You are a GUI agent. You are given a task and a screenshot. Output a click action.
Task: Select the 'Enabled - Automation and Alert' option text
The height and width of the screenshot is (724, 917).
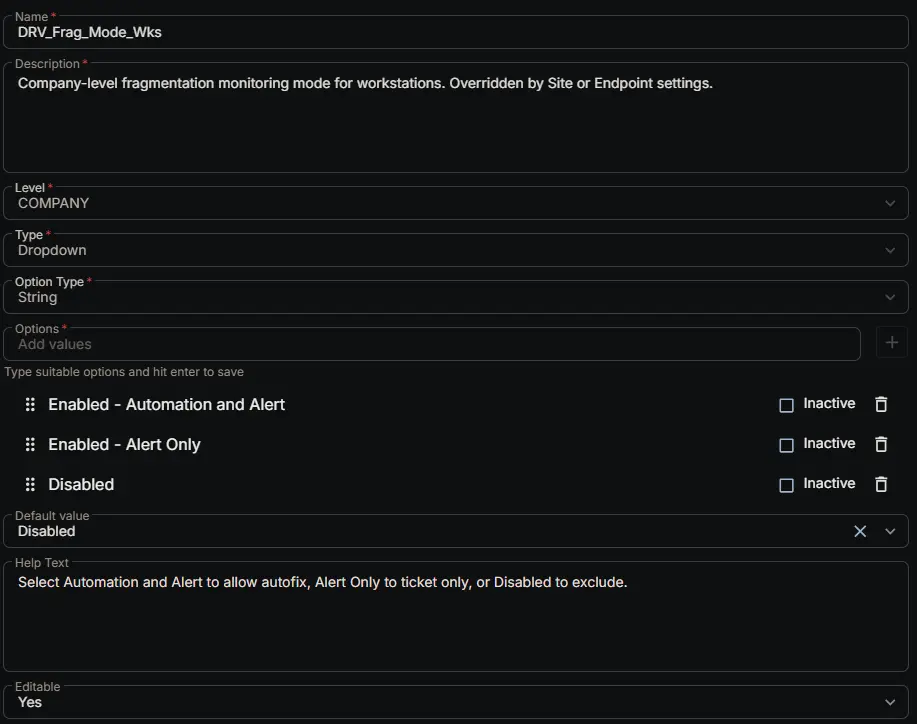[167, 405]
